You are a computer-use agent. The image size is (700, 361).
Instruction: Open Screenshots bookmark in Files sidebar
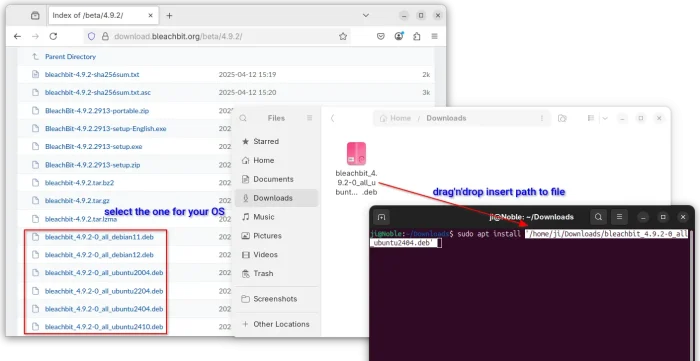pyautogui.click(x=276, y=299)
